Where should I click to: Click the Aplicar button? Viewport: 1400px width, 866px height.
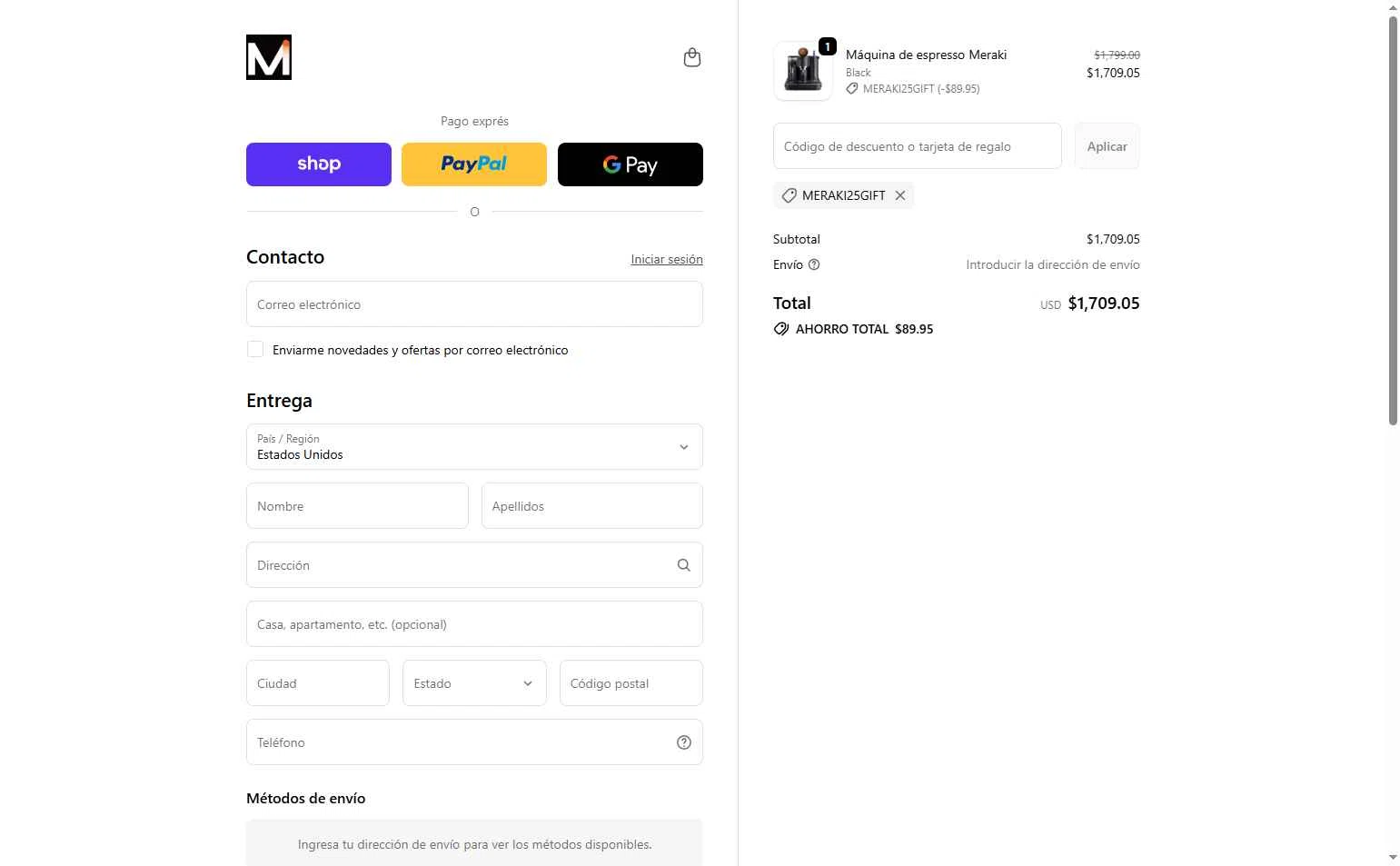coord(1107,145)
